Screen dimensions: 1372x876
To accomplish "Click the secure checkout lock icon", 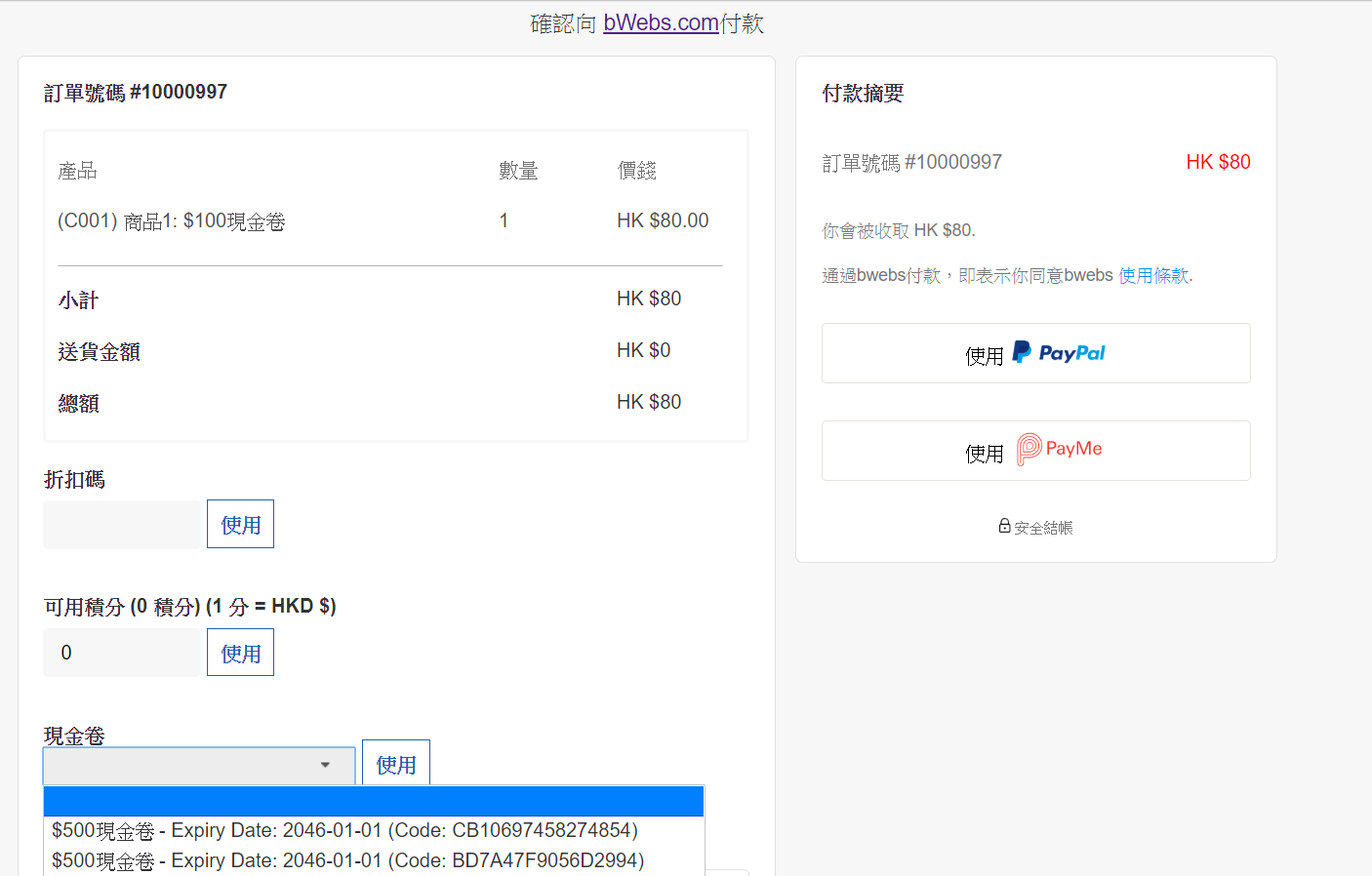I will click(x=1004, y=526).
